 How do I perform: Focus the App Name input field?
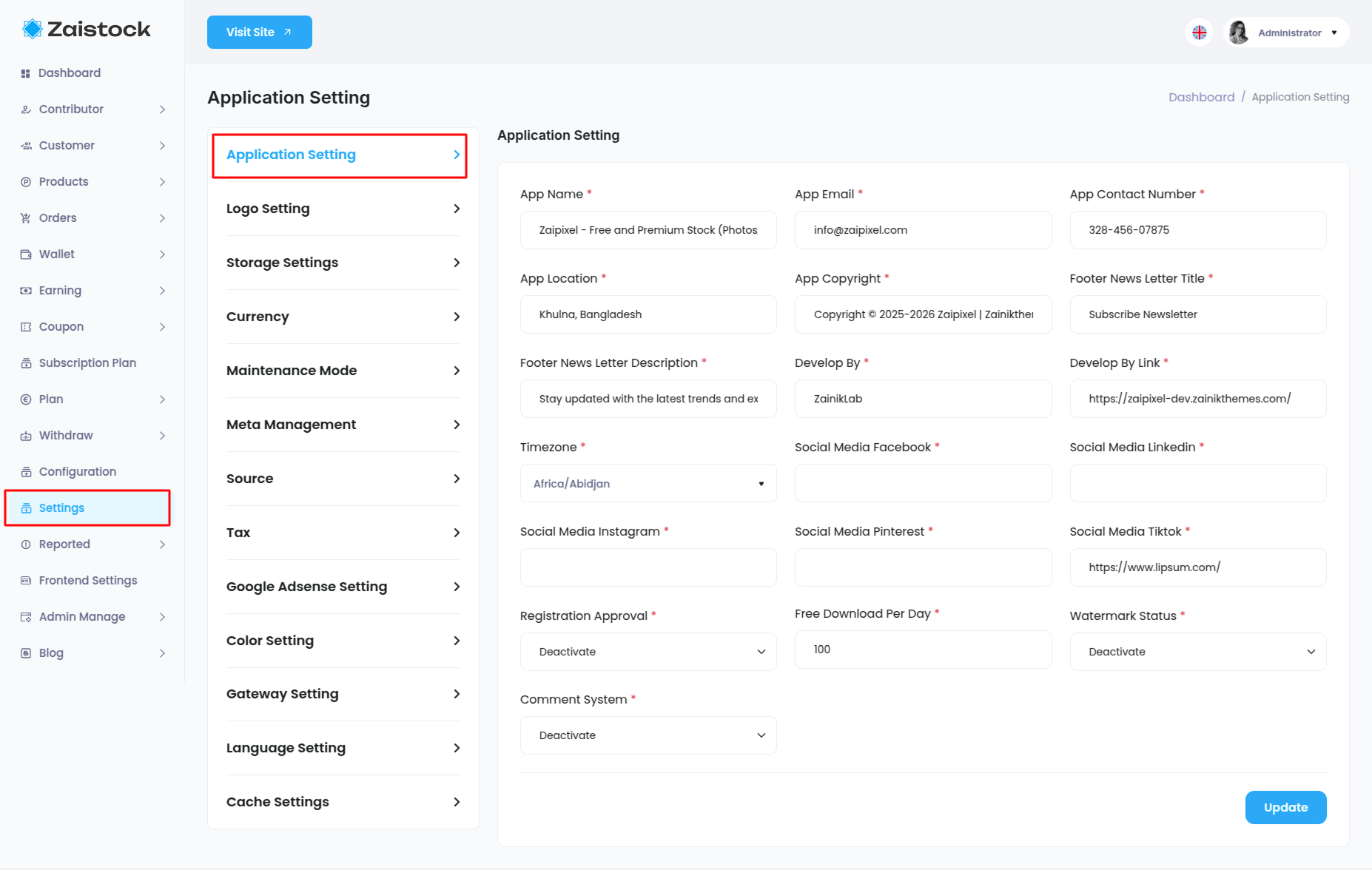pos(648,230)
